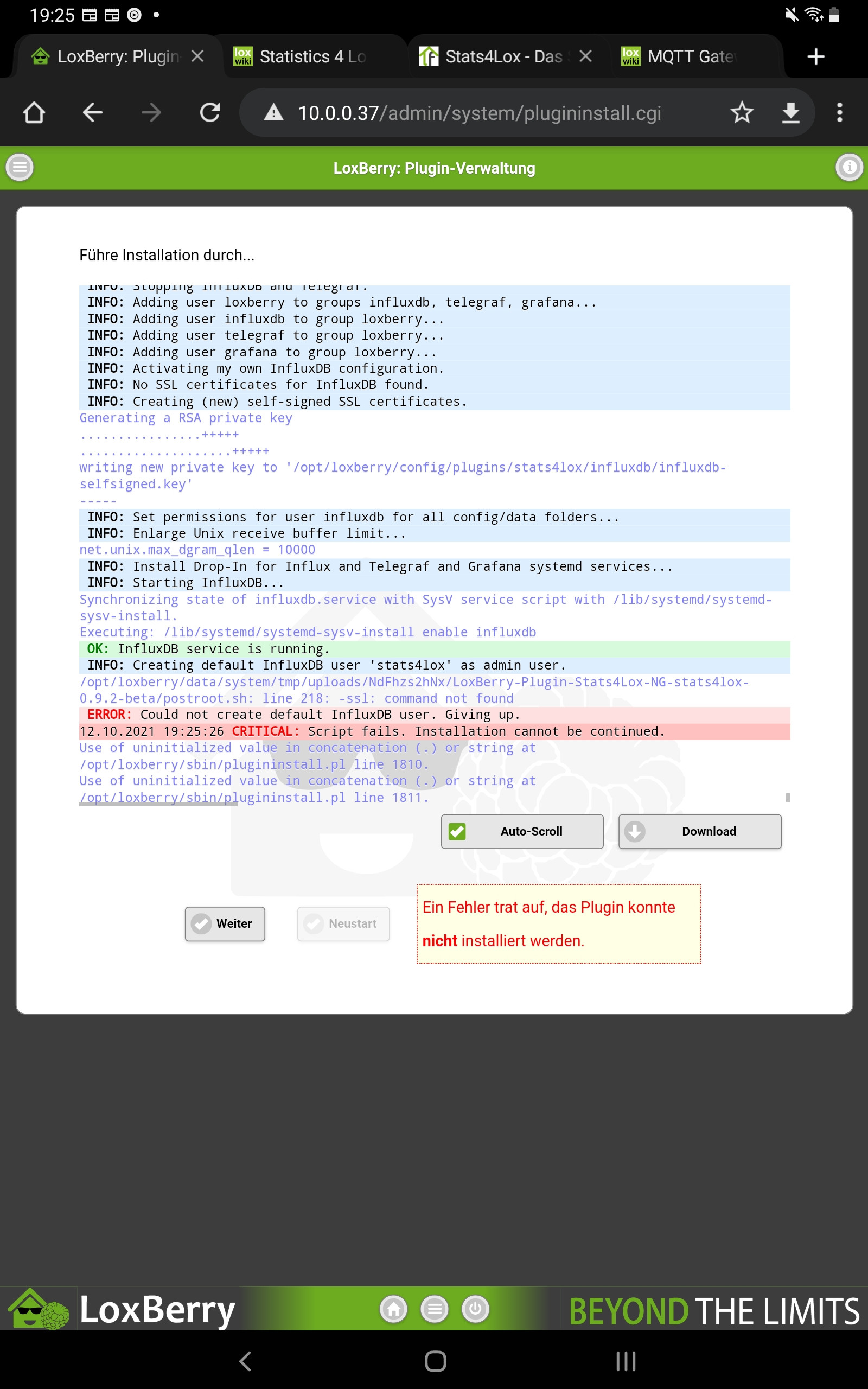This screenshot has height=1389, width=868.
Task: Click the OK: InfluxDB service is running line
Action: coord(435,648)
